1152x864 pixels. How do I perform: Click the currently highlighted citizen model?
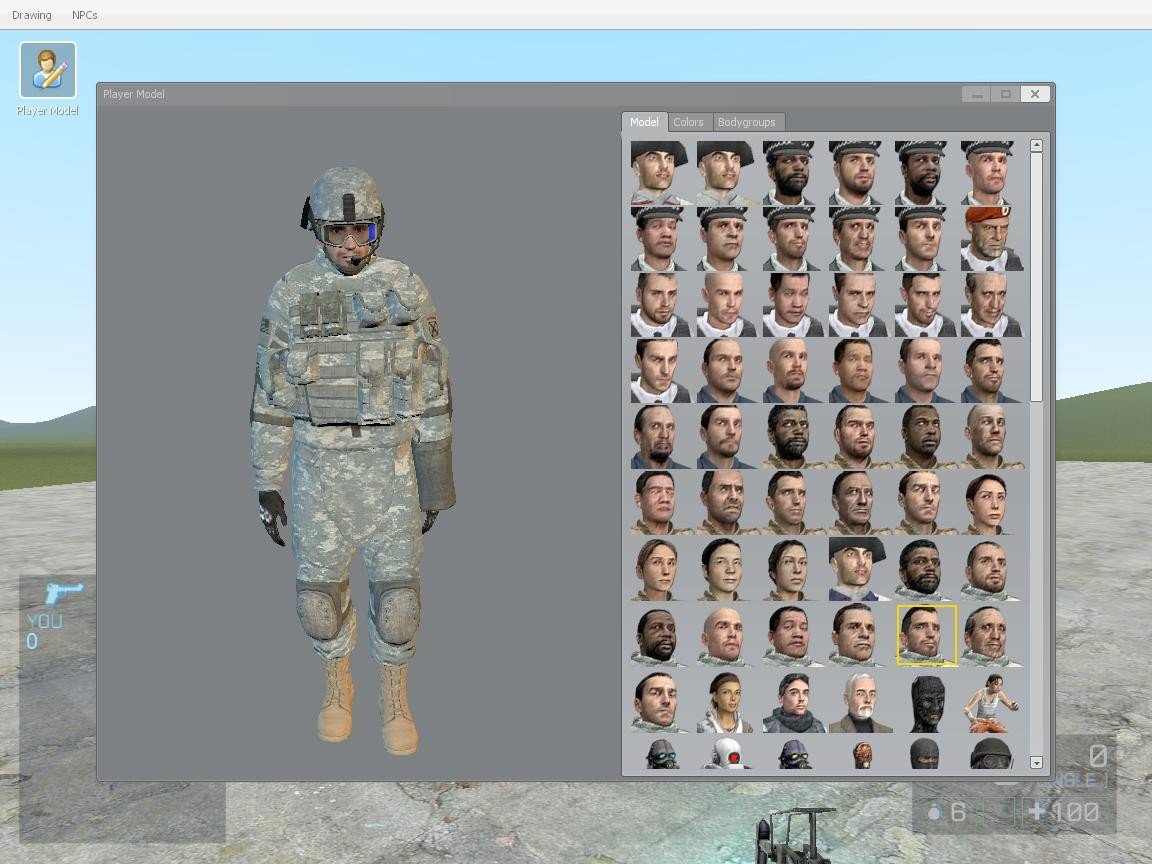coord(925,634)
